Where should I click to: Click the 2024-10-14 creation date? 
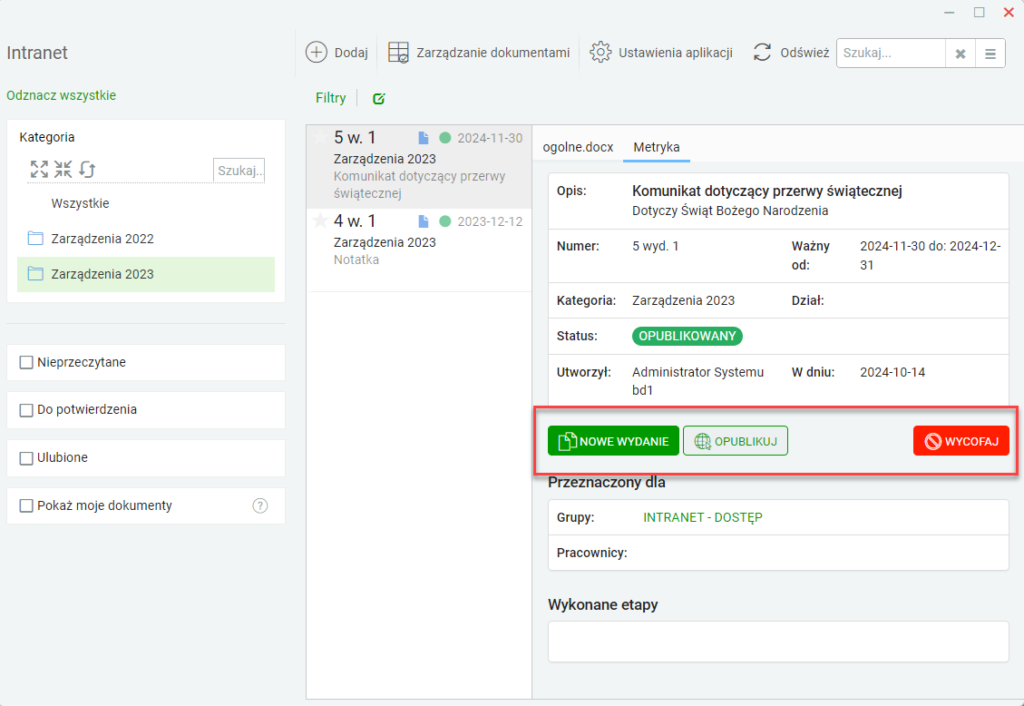pyautogui.click(x=892, y=372)
